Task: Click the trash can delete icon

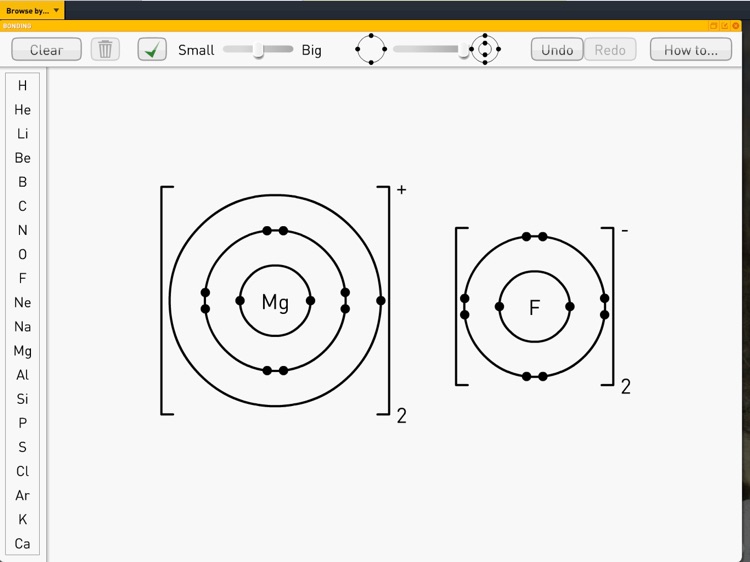Action: tap(105, 49)
